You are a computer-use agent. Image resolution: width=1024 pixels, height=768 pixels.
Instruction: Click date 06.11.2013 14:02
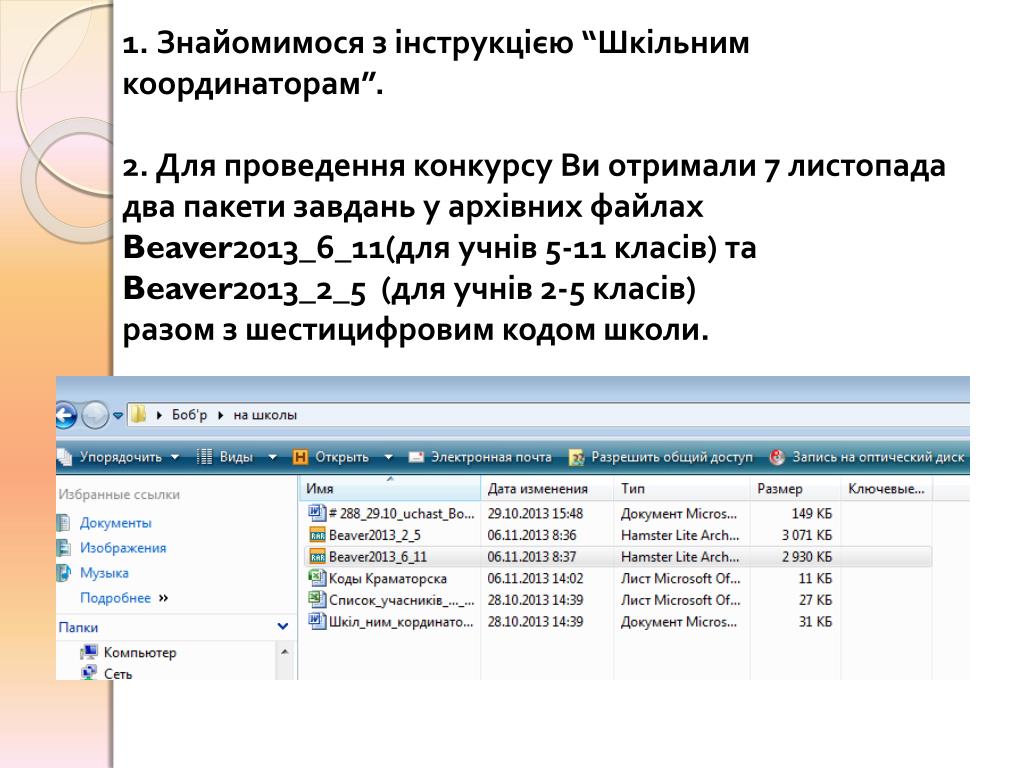click(x=535, y=579)
